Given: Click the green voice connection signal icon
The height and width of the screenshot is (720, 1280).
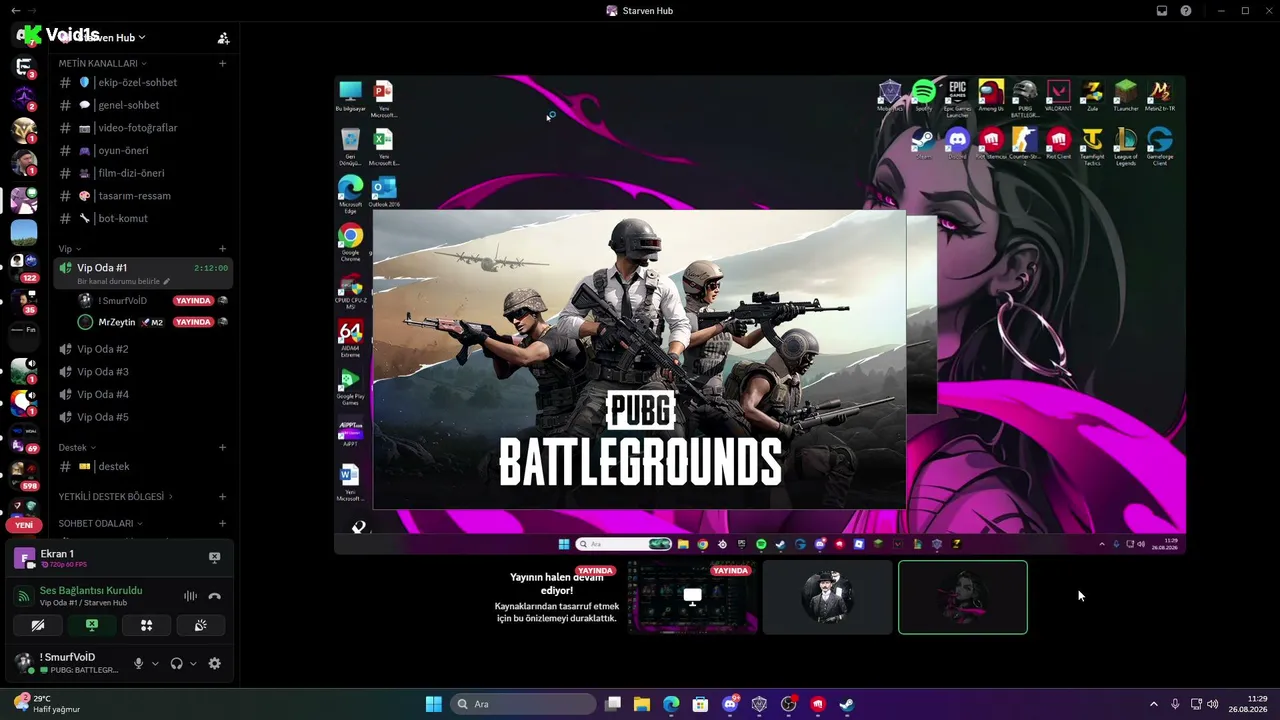Looking at the screenshot, I should pos(24,596).
